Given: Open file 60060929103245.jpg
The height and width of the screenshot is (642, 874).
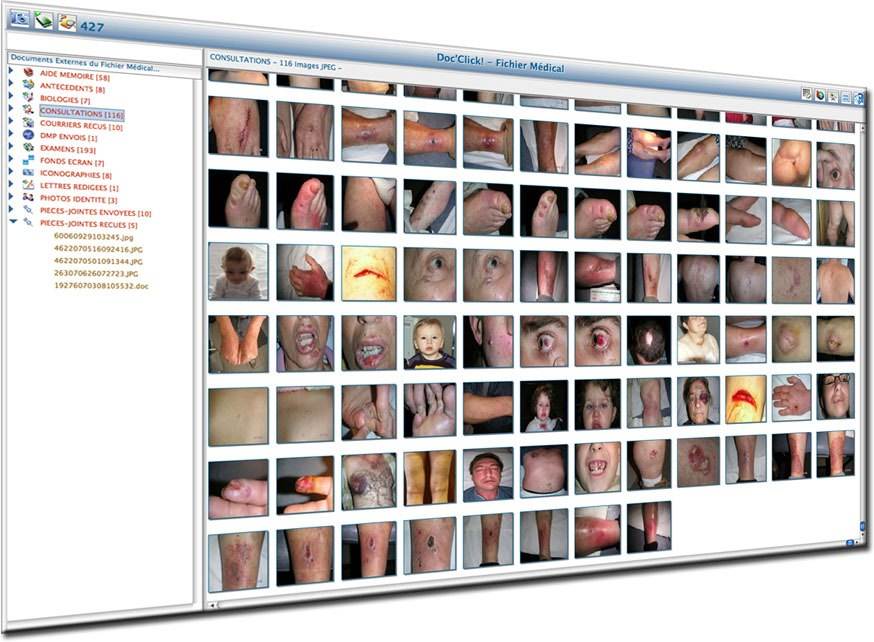Looking at the screenshot, I should click(x=94, y=237).
